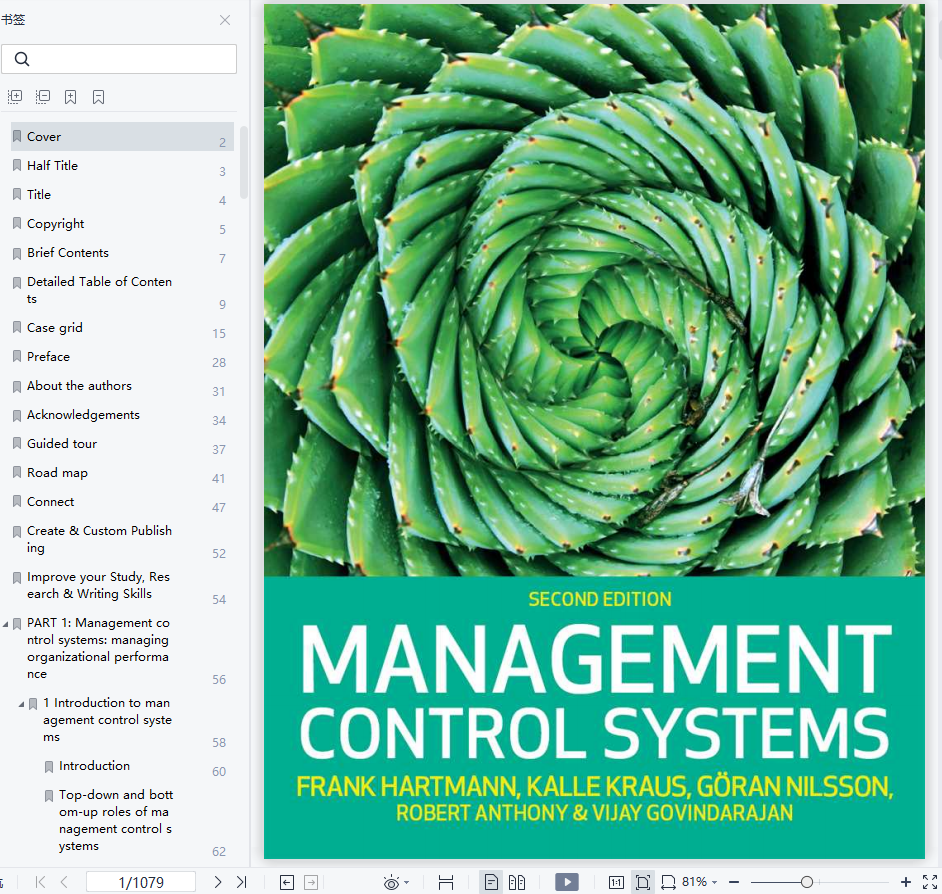Click page number 56 next to PART 1
Viewport: 942px width, 894px height.
pos(219,680)
